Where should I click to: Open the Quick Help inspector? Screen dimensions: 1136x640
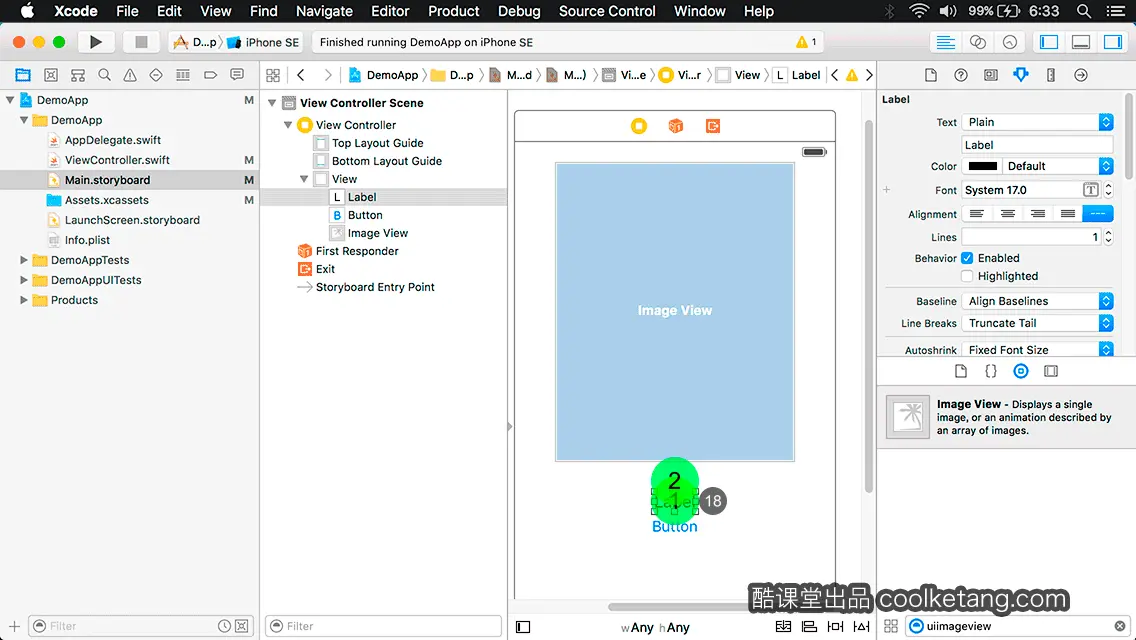pyautogui.click(x=961, y=75)
